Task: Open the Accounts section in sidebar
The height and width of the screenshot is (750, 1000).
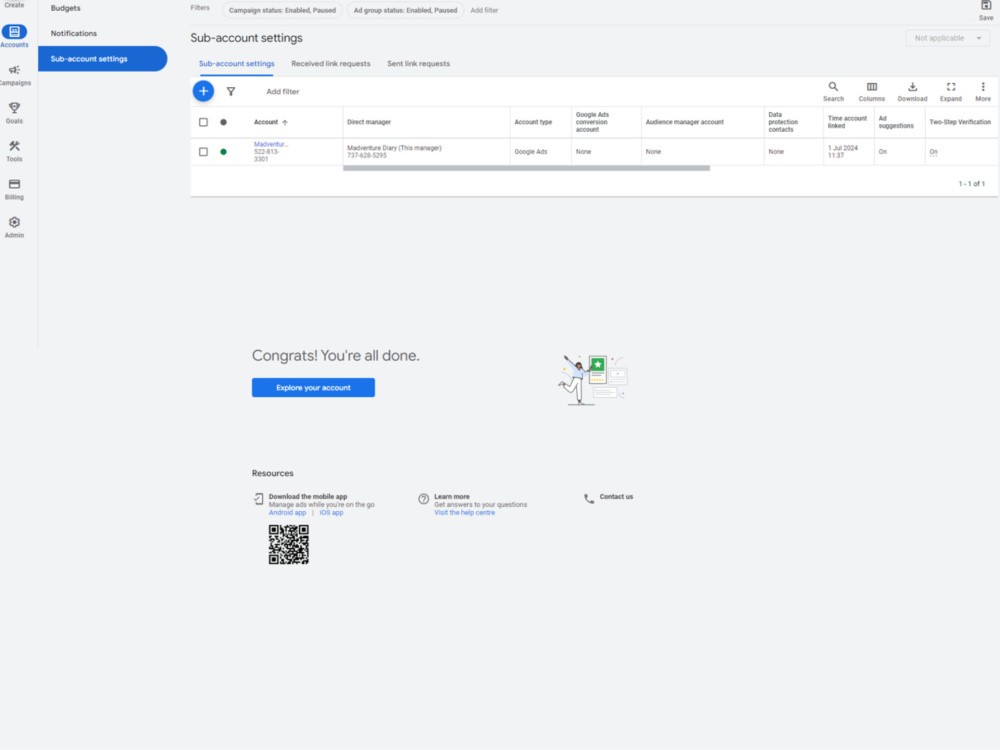Action: 14,36
